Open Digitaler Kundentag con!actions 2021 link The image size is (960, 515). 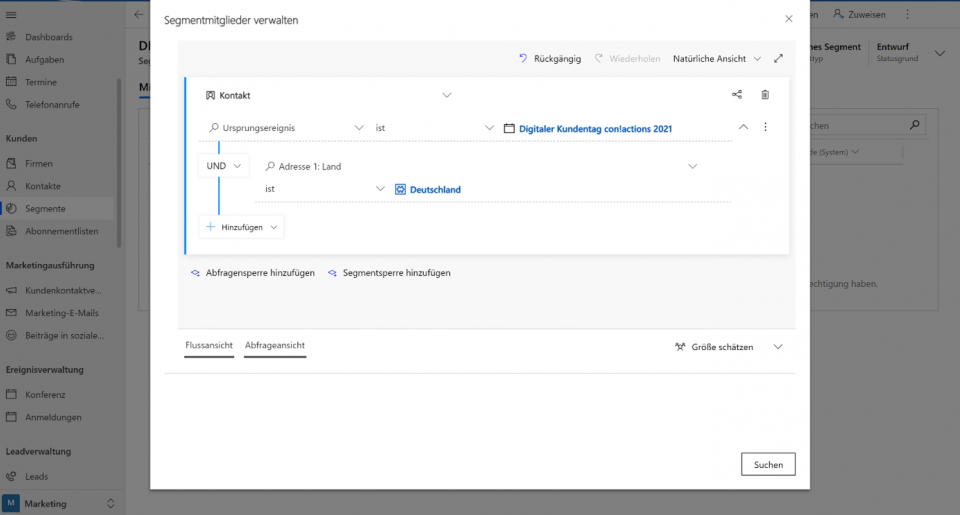pyautogui.click(x=595, y=128)
